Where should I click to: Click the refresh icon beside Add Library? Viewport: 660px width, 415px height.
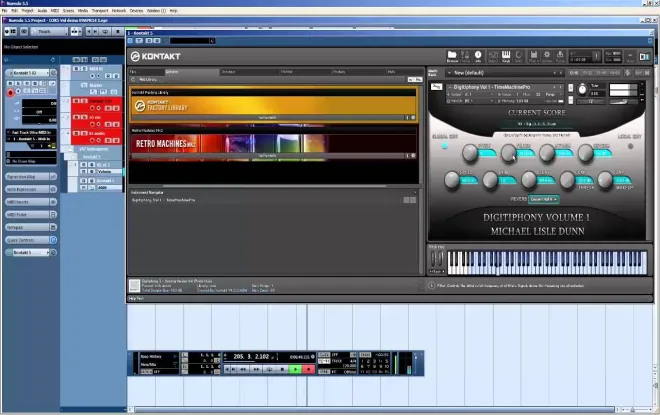(x=133, y=79)
